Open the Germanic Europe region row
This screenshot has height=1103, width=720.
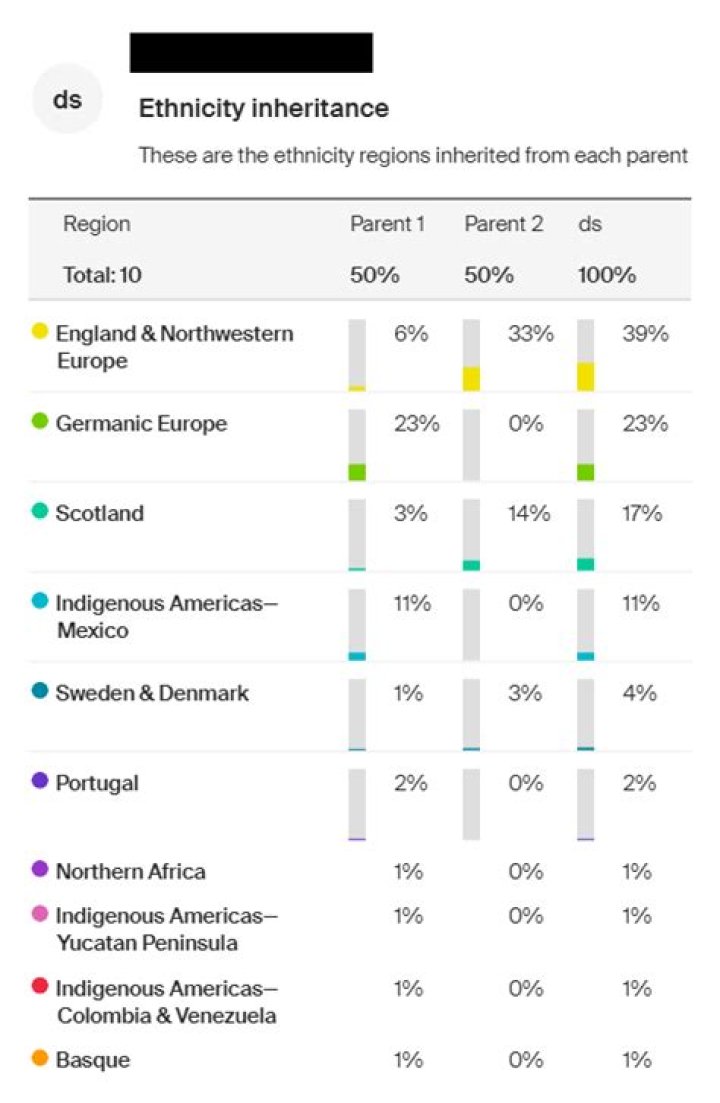pos(141,423)
